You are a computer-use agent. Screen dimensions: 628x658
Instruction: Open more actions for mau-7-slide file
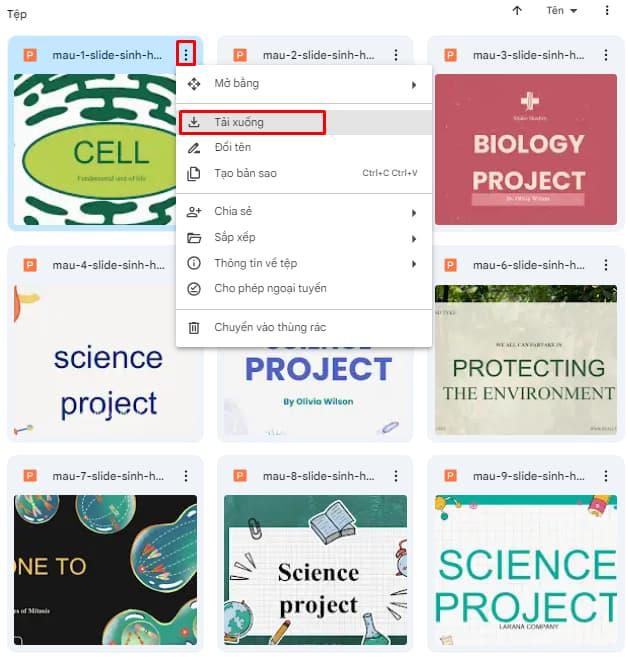(x=185, y=476)
